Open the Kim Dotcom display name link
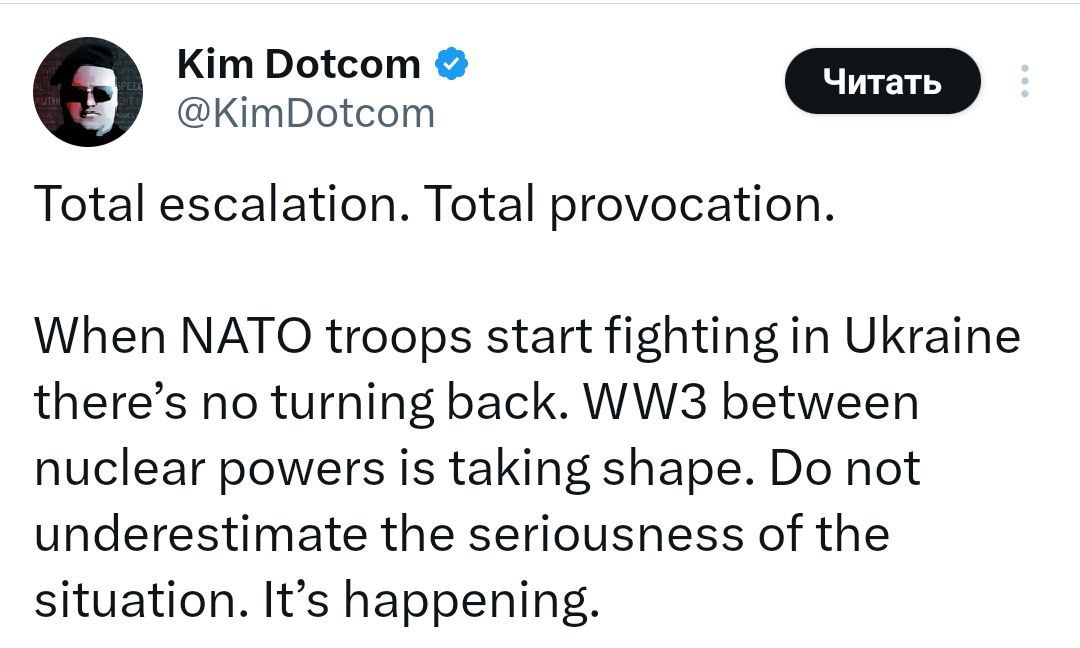The image size is (1080, 648). tap(298, 64)
